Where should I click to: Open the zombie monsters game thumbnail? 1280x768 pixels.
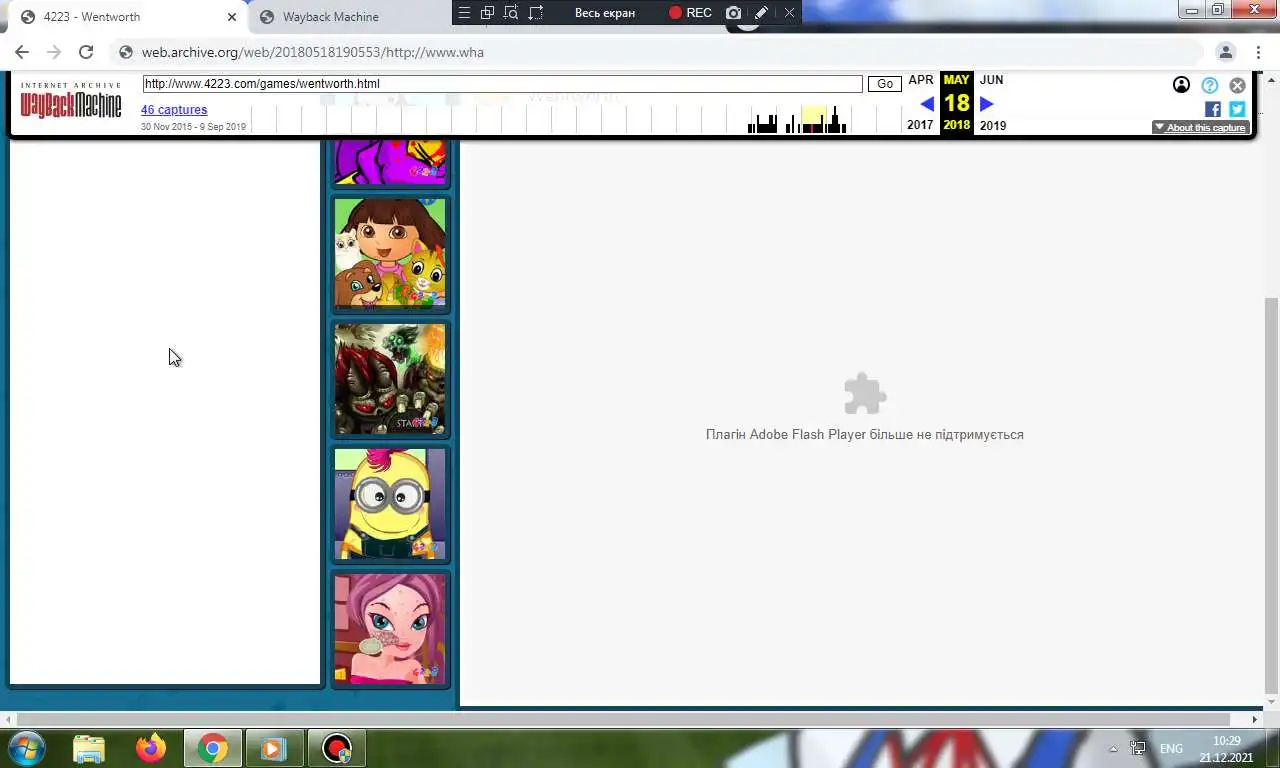tap(390, 378)
